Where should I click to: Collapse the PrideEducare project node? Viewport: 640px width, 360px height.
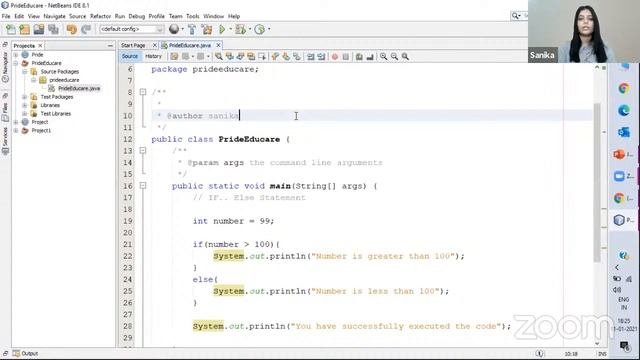coord(16,63)
